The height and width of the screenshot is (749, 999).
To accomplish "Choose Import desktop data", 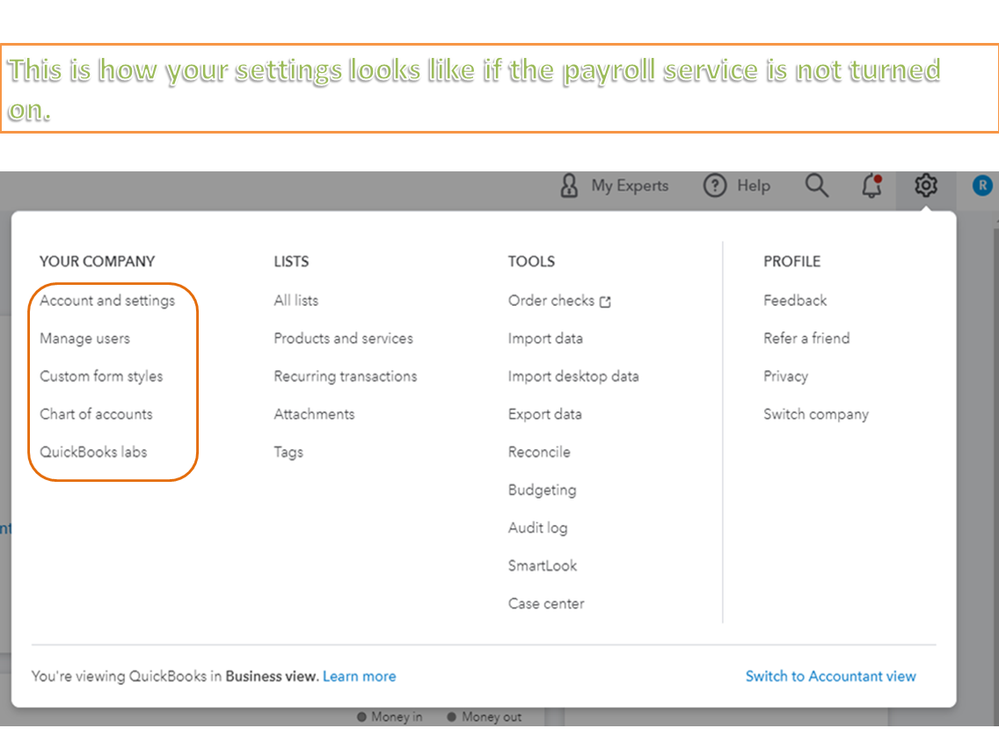I will [573, 376].
